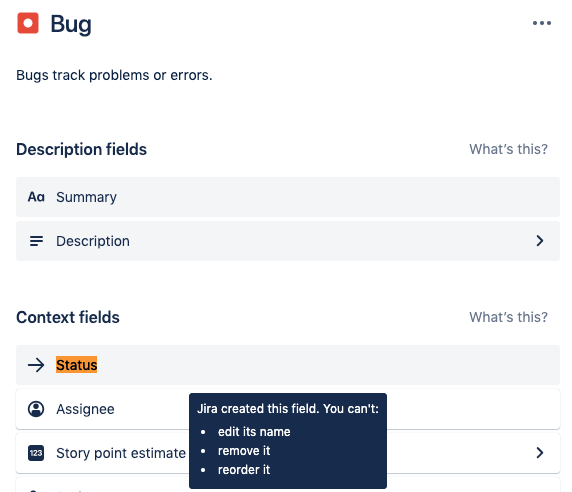Open the three-dot more actions menu

pos(542,23)
